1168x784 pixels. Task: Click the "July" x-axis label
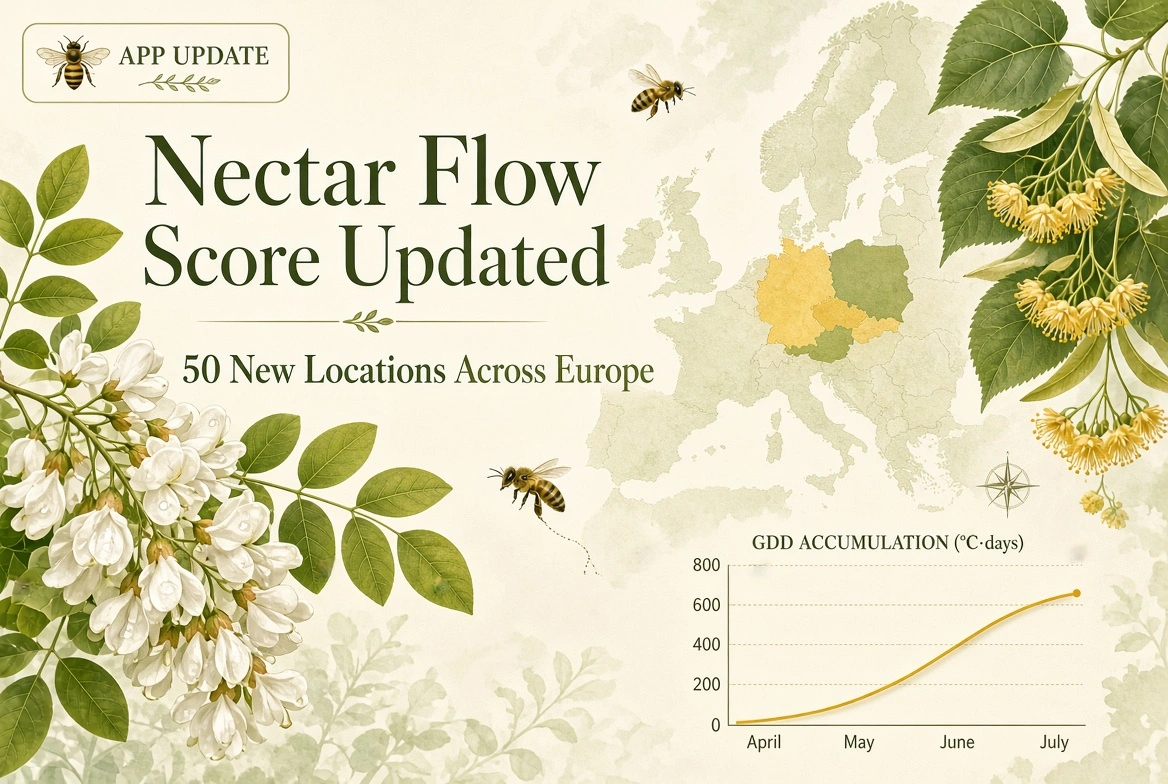1054,742
